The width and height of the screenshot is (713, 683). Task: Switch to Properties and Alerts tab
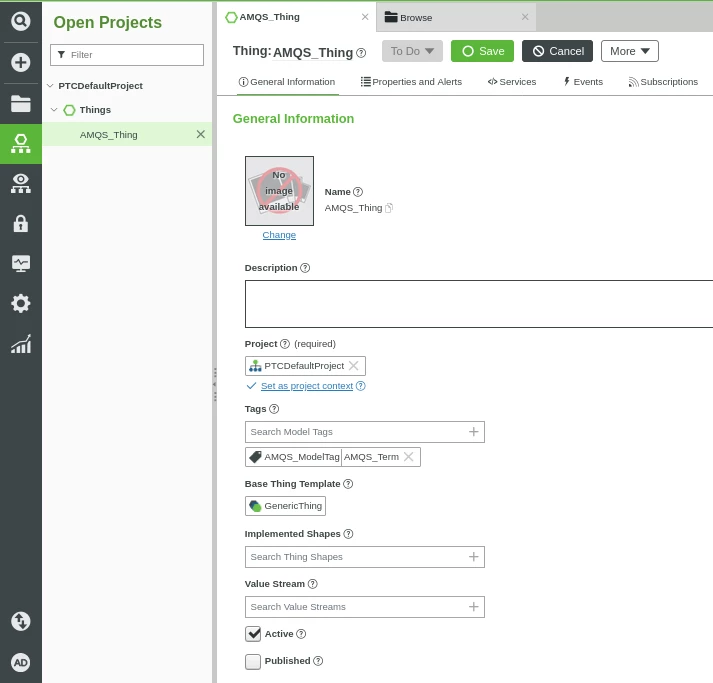[x=411, y=82]
